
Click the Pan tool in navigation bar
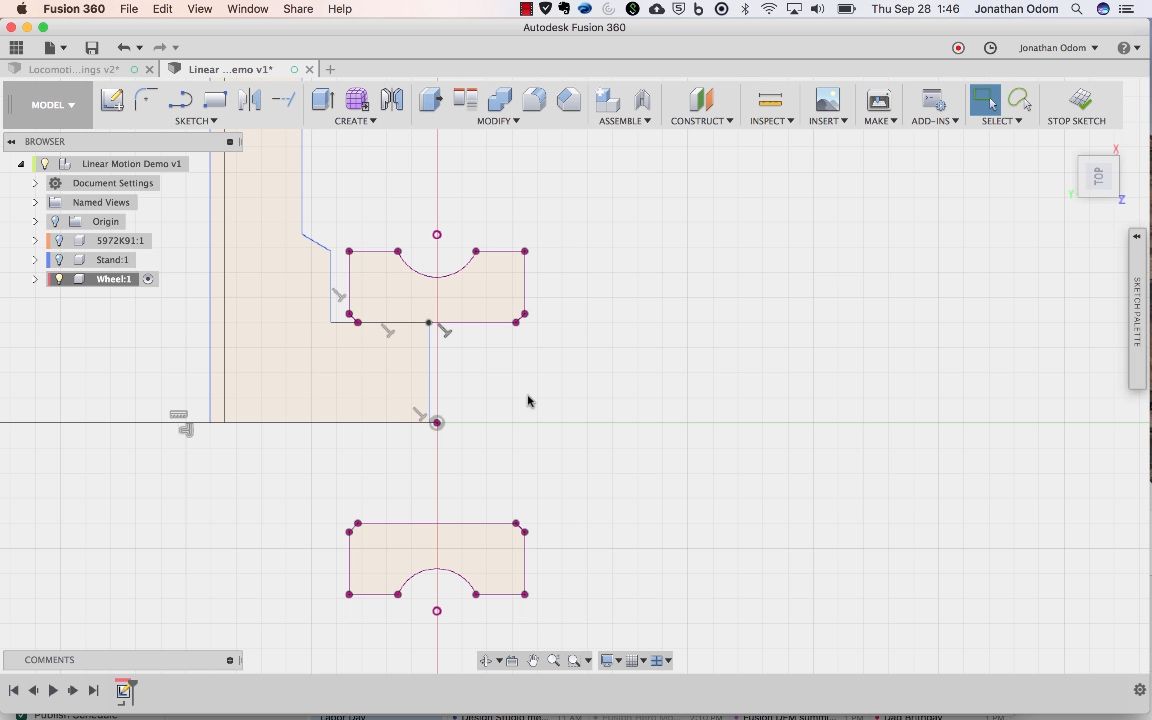(x=533, y=660)
